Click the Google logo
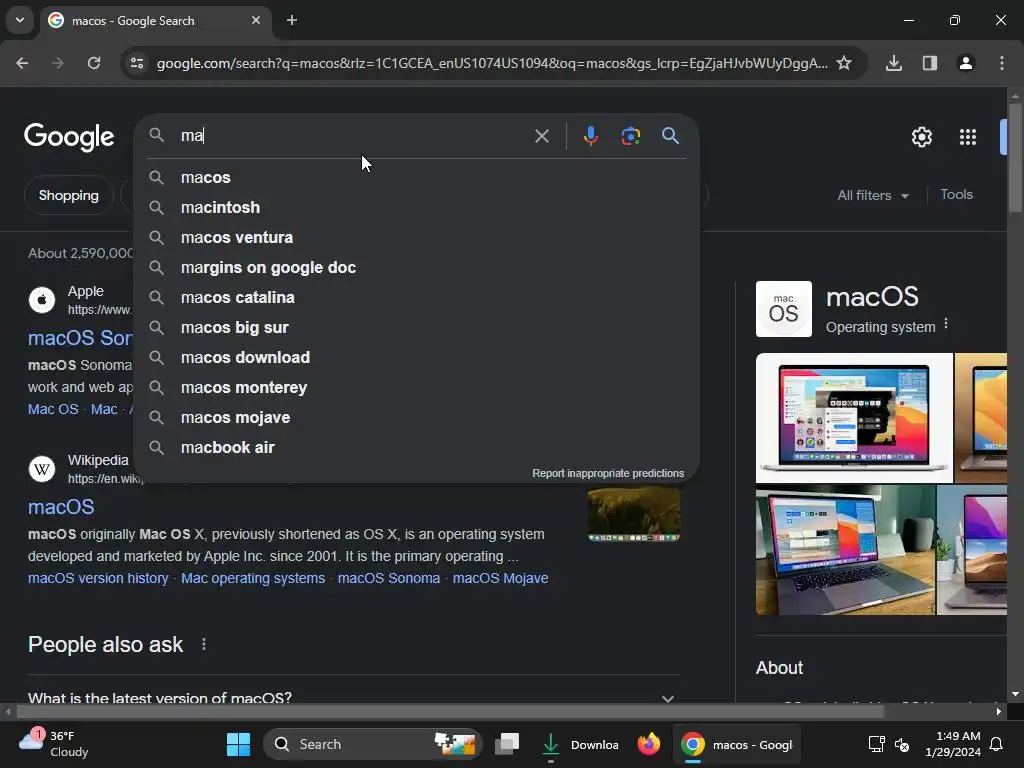1024x768 pixels. (69, 137)
